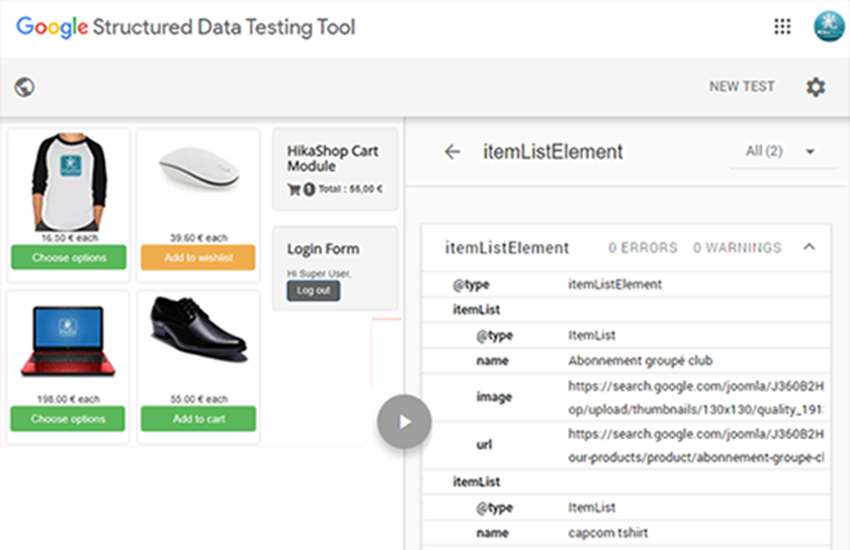
Task: Click the Login Form heading
Action: pos(323,249)
